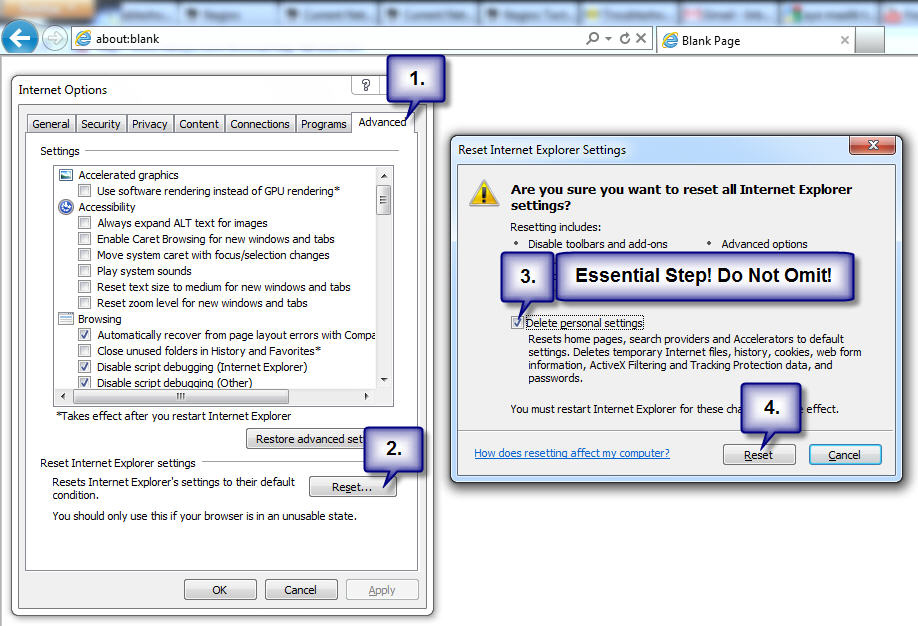Switch to the Programs tab
This screenshot has width=918, height=626.
[324, 124]
